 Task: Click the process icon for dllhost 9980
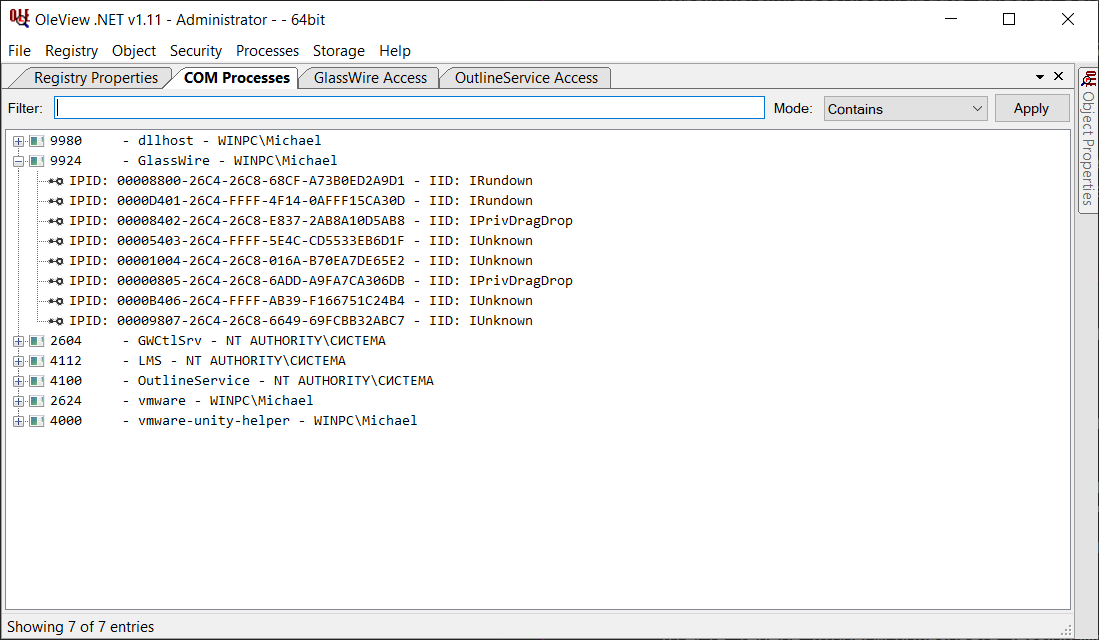click(36, 141)
